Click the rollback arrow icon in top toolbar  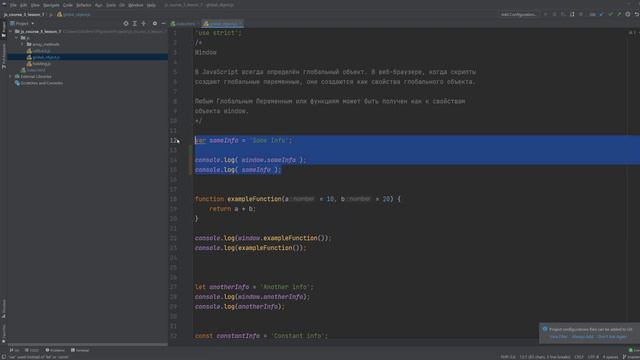point(636,14)
